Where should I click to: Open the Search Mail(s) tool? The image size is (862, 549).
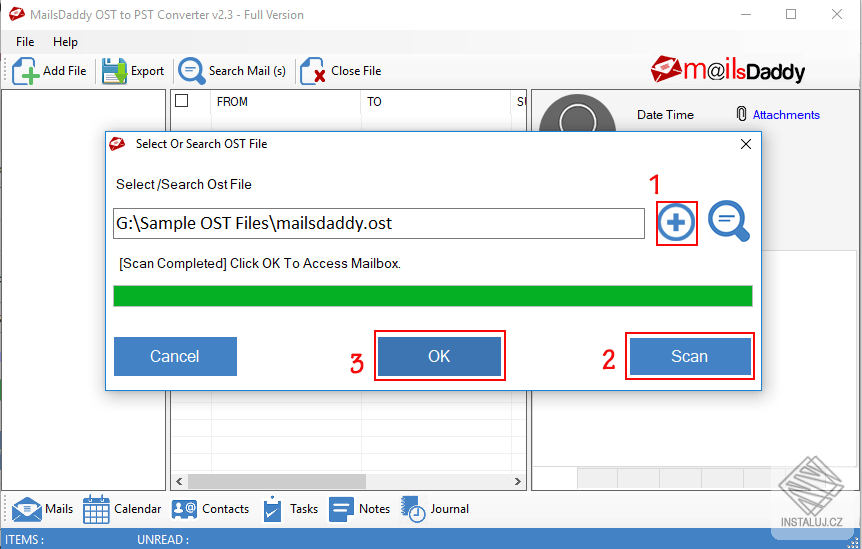[x=232, y=71]
